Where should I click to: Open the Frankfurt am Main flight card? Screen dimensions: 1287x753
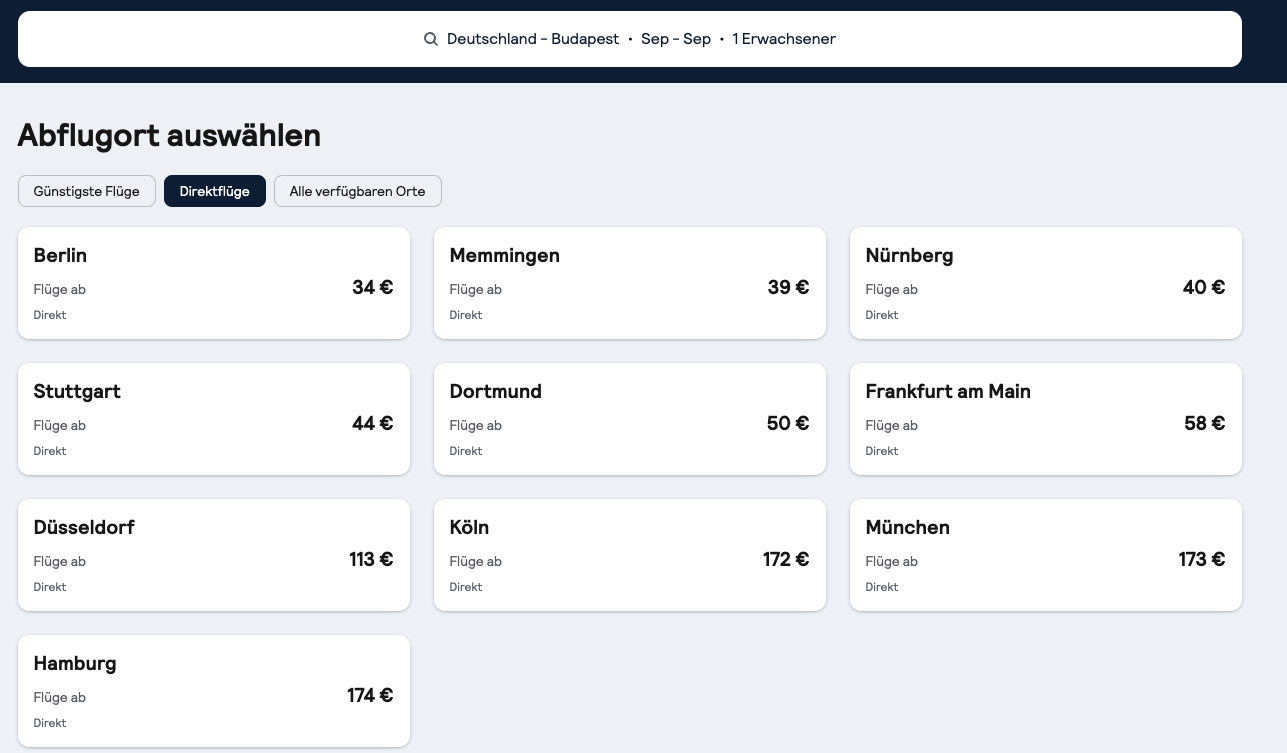[1046, 419]
